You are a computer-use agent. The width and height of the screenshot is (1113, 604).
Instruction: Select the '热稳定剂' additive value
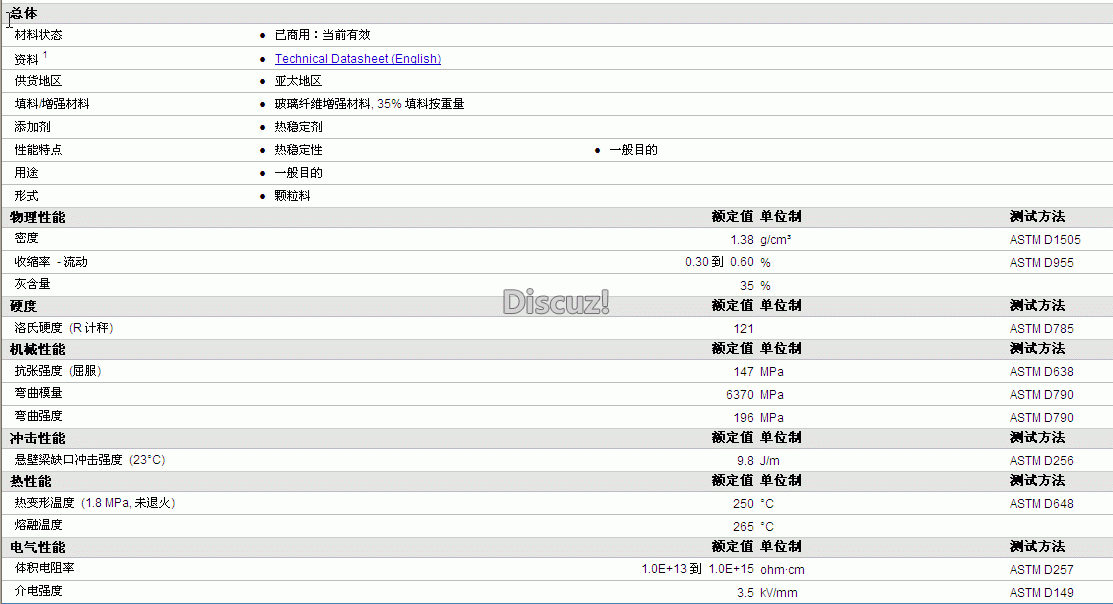[298, 126]
